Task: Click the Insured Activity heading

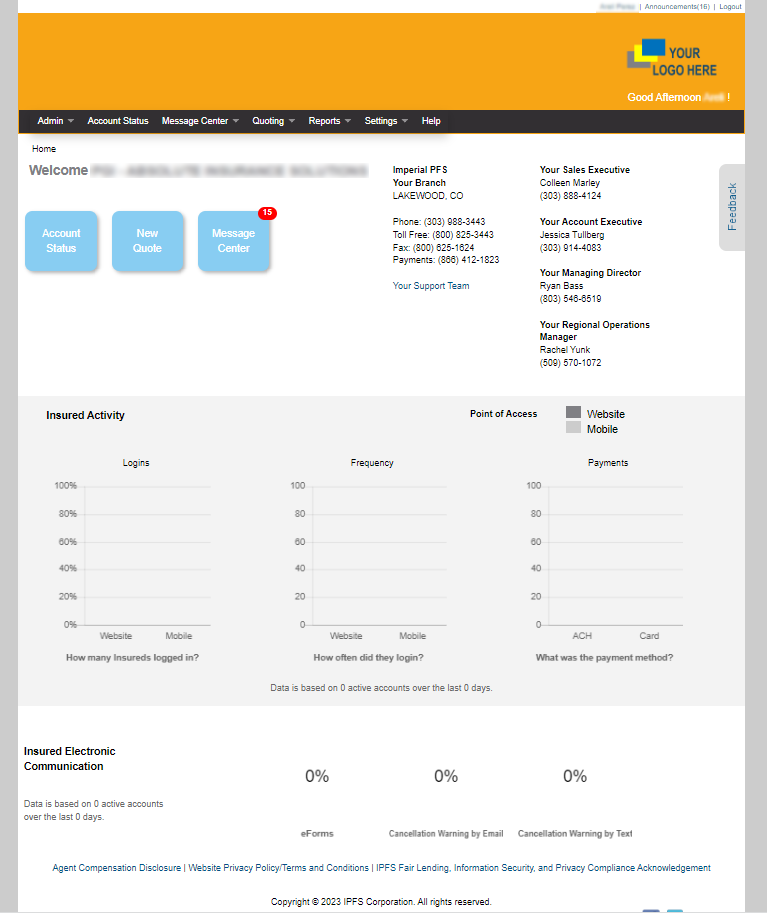Action: tap(86, 415)
